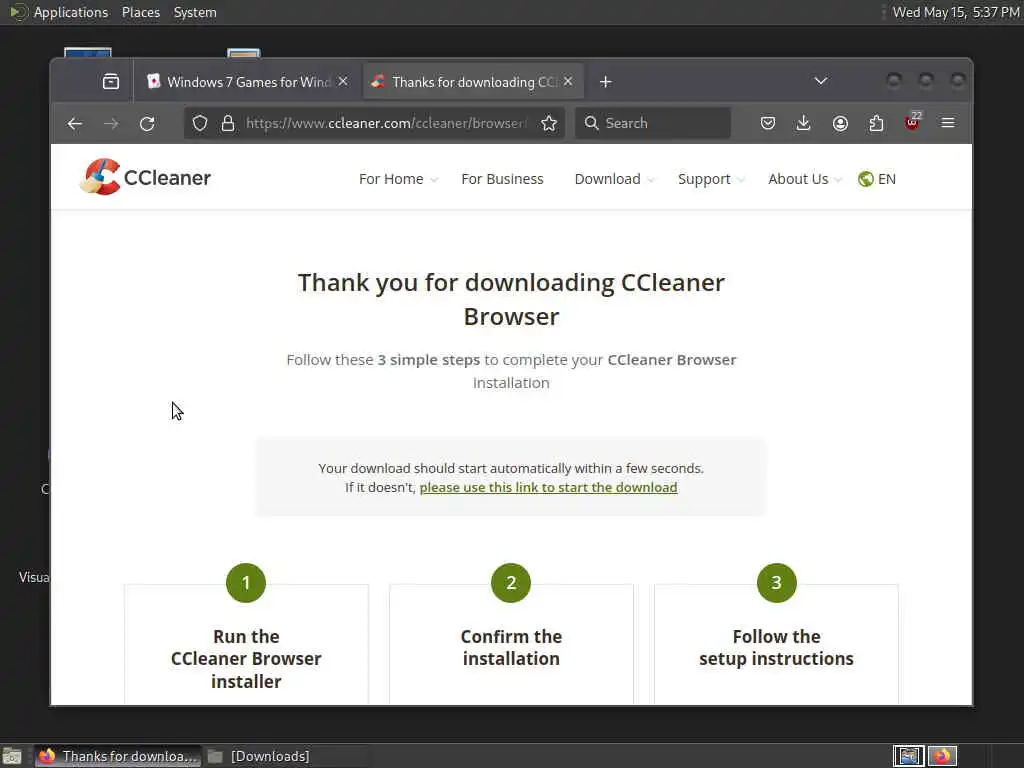Click the CCleaner logo
1024x768 pixels.
[x=145, y=177]
